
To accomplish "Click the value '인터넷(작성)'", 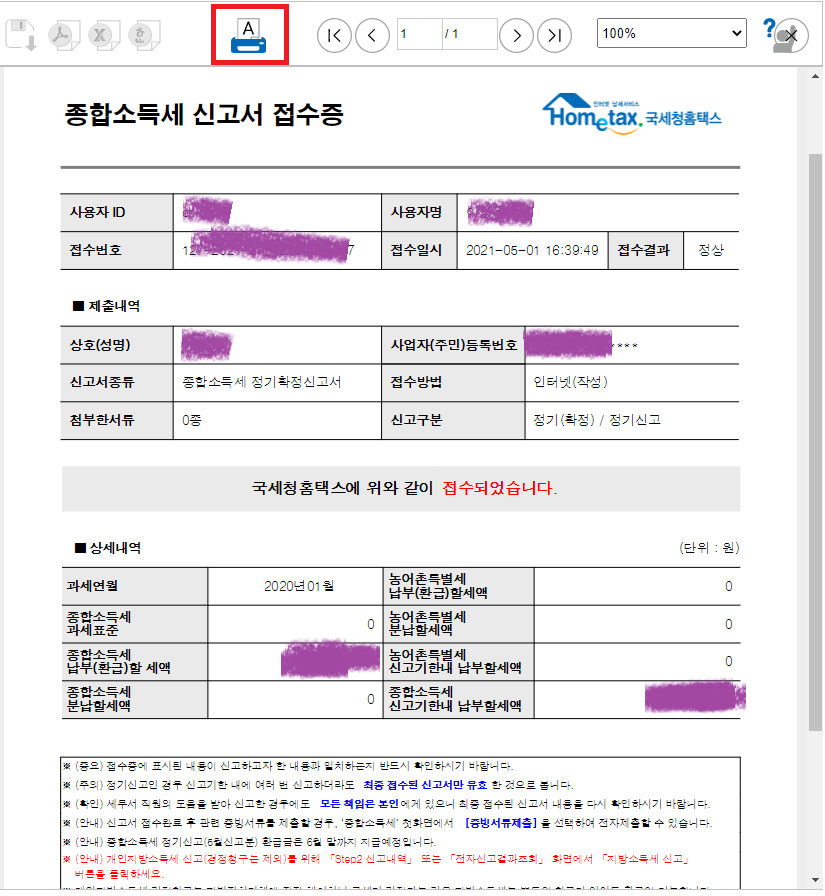I will coord(570,382).
